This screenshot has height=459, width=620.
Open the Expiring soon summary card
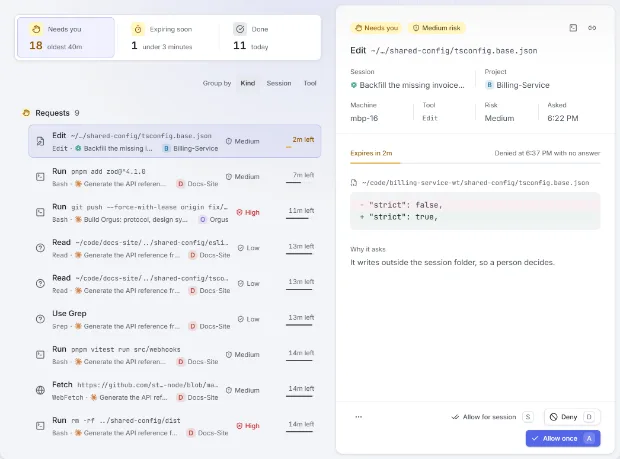[x=167, y=38]
